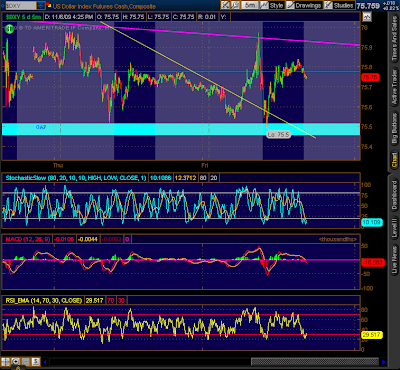Image resolution: width=400 pixels, height=370 pixels.
Task: Click the right scroll arrow of the time scrollbar
Action: click(x=383, y=362)
